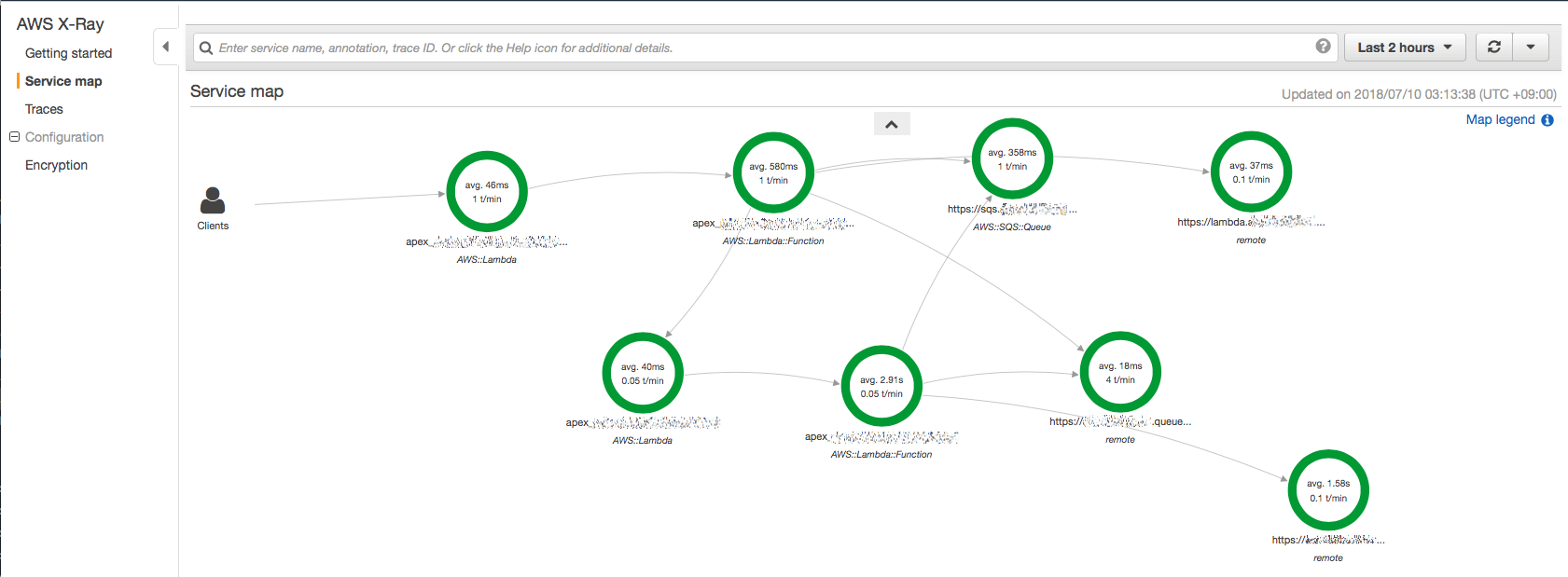
Task: Collapse the Configuration section in sidebar
Action: (x=14, y=137)
